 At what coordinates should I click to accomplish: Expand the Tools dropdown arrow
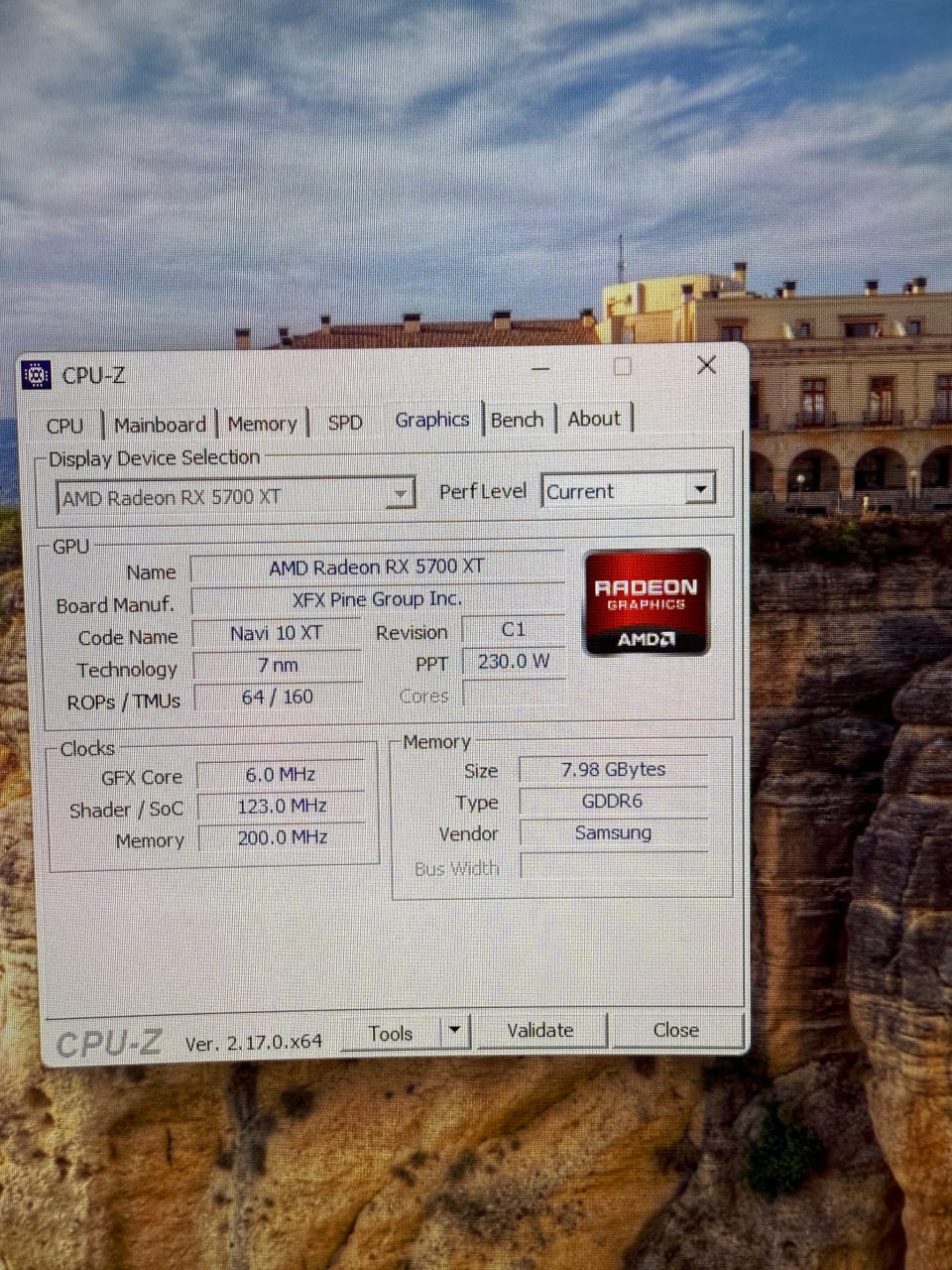455,1032
